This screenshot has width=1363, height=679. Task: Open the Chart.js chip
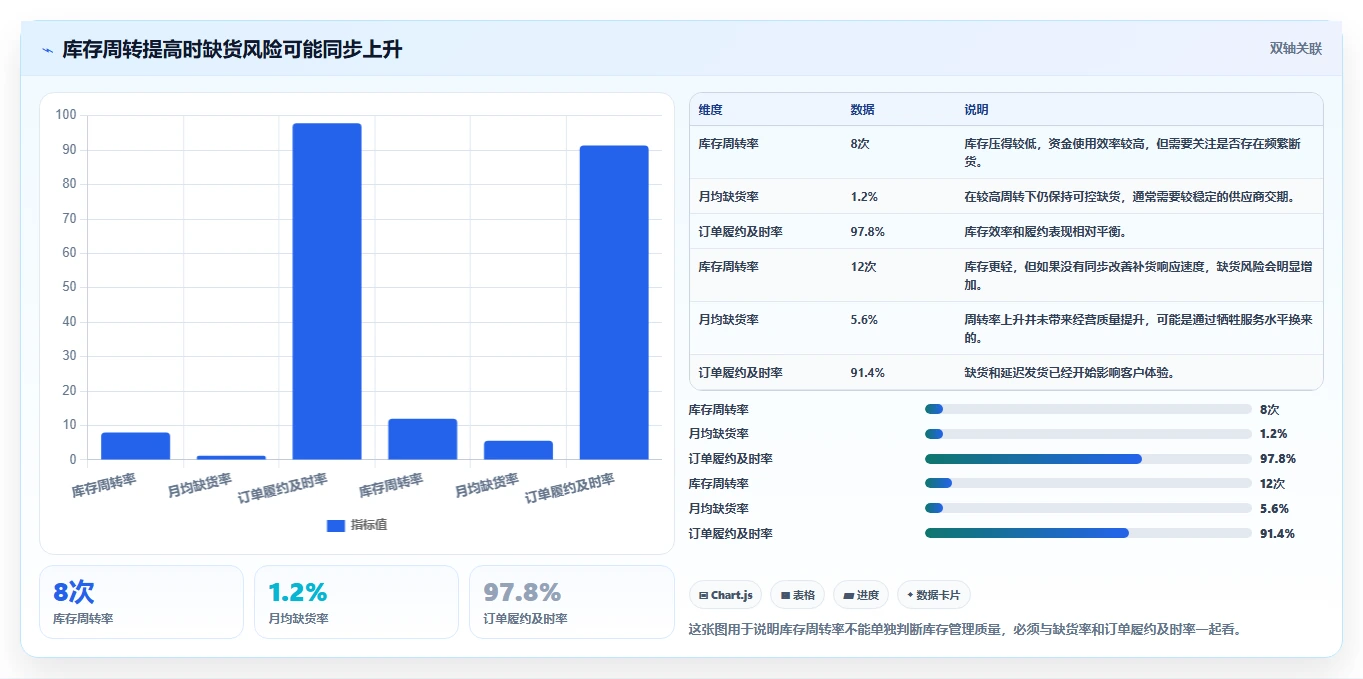[725, 595]
